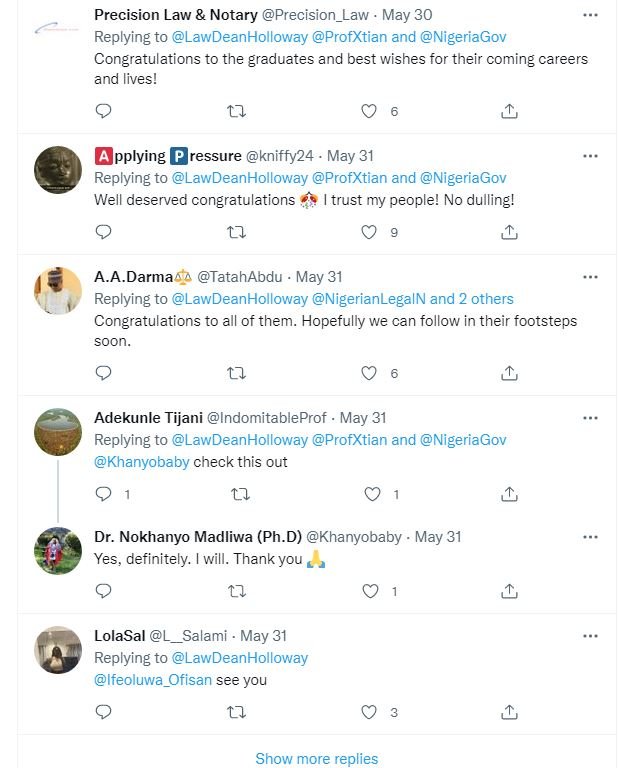Share Dr. Nokhanyo Madliwa's reply

[x=509, y=591]
